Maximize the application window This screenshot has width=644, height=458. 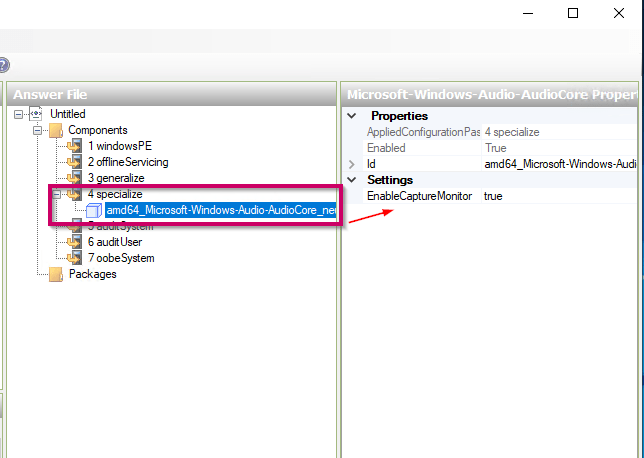573,13
